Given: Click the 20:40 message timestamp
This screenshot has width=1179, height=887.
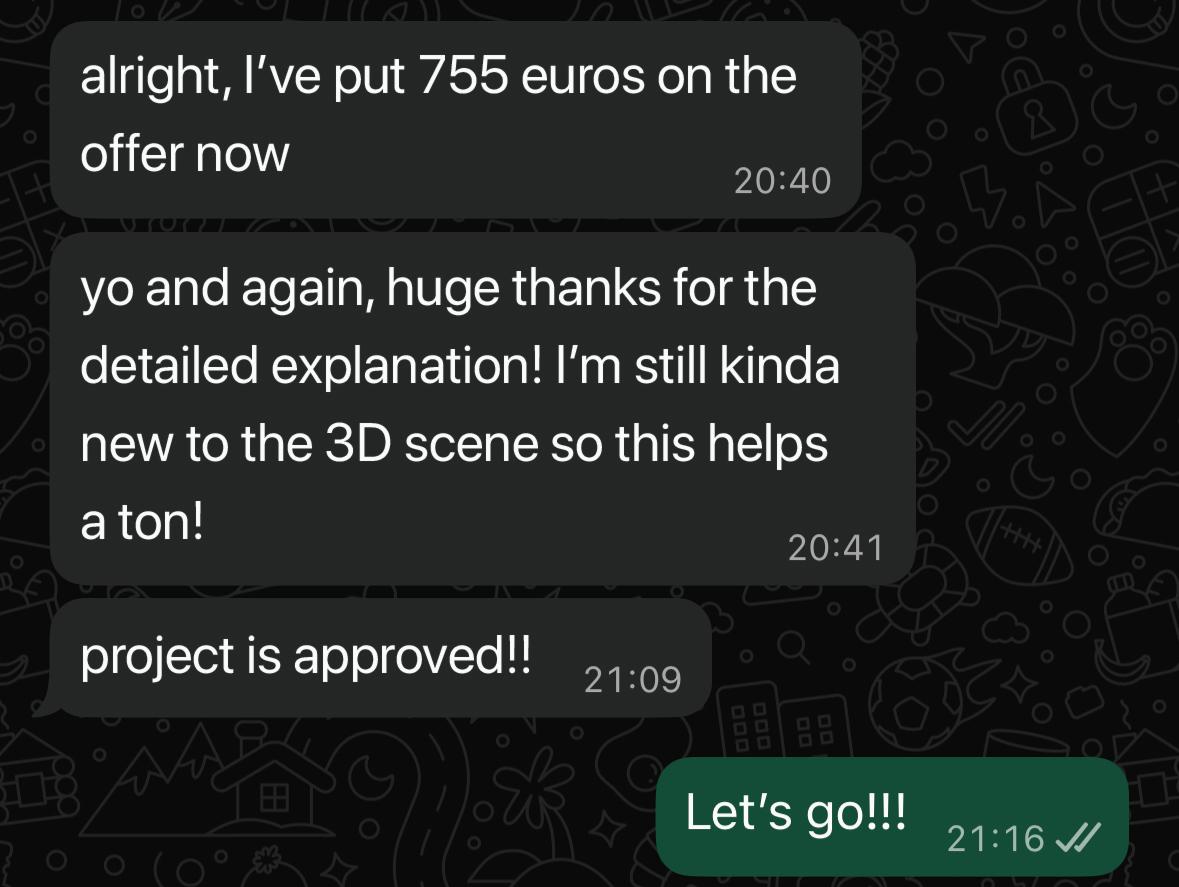Looking at the screenshot, I should point(782,181).
